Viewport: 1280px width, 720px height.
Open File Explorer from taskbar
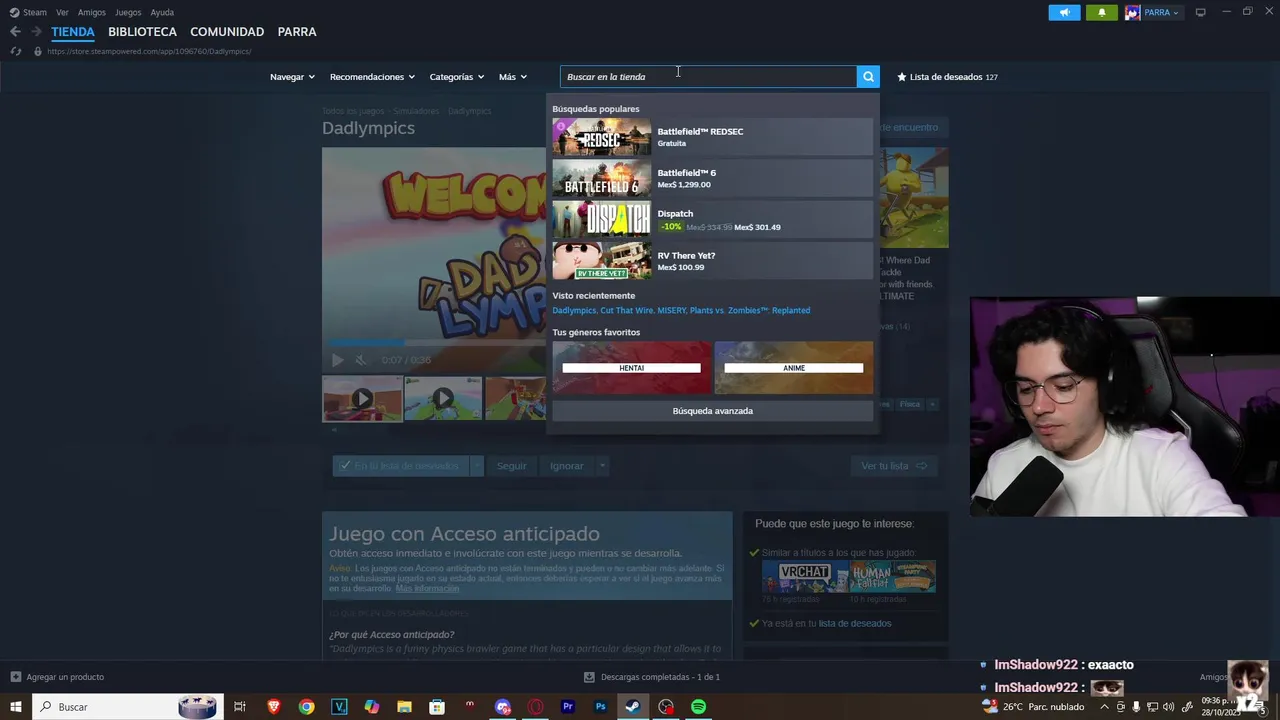[404, 707]
